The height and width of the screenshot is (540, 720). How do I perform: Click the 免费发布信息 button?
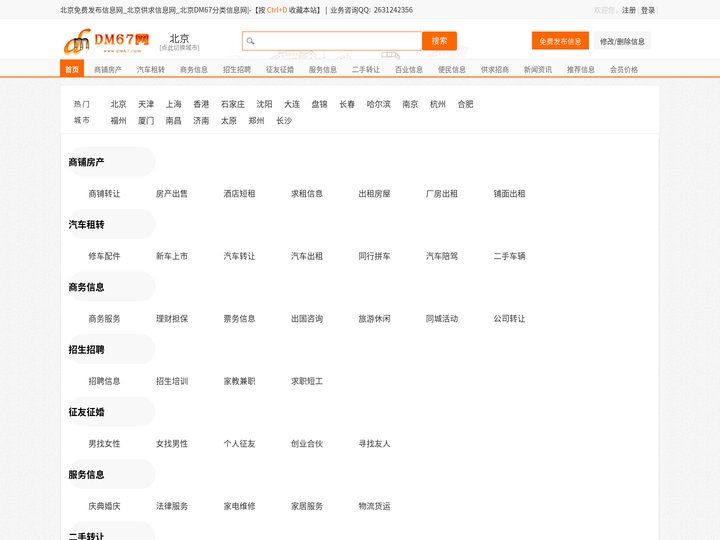pos(560,41)
